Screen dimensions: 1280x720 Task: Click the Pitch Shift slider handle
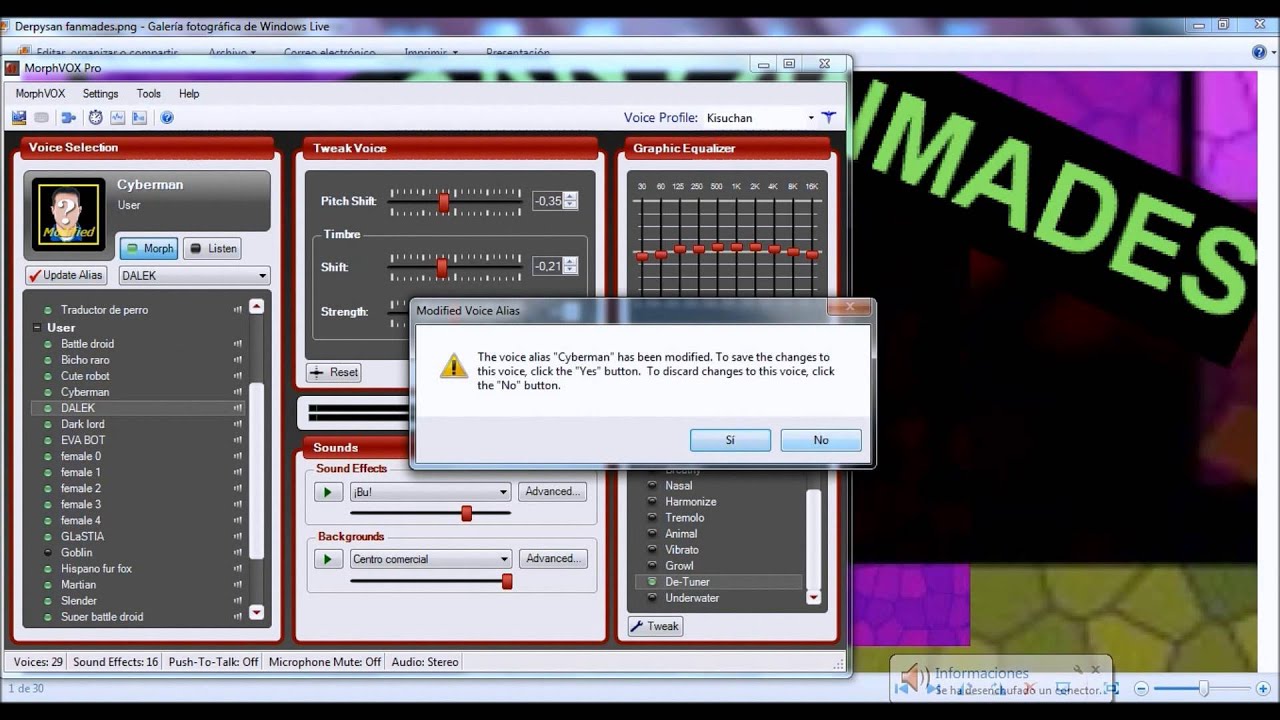coord(443,203)
